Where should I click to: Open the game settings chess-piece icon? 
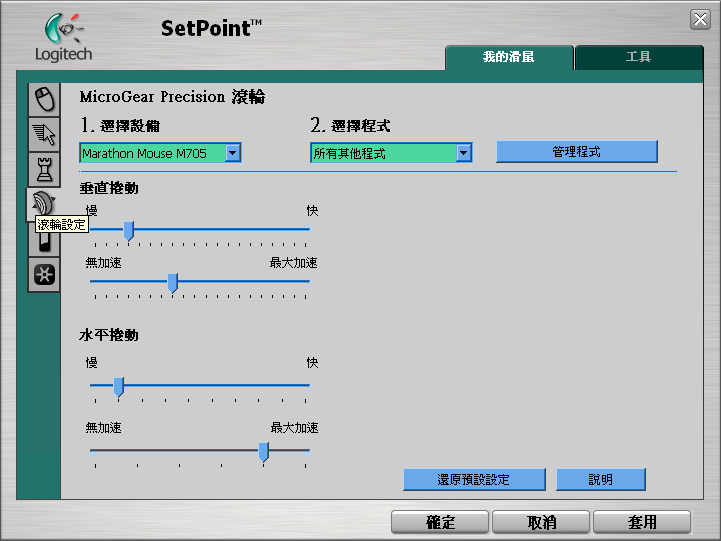click(x=45, y=170)
